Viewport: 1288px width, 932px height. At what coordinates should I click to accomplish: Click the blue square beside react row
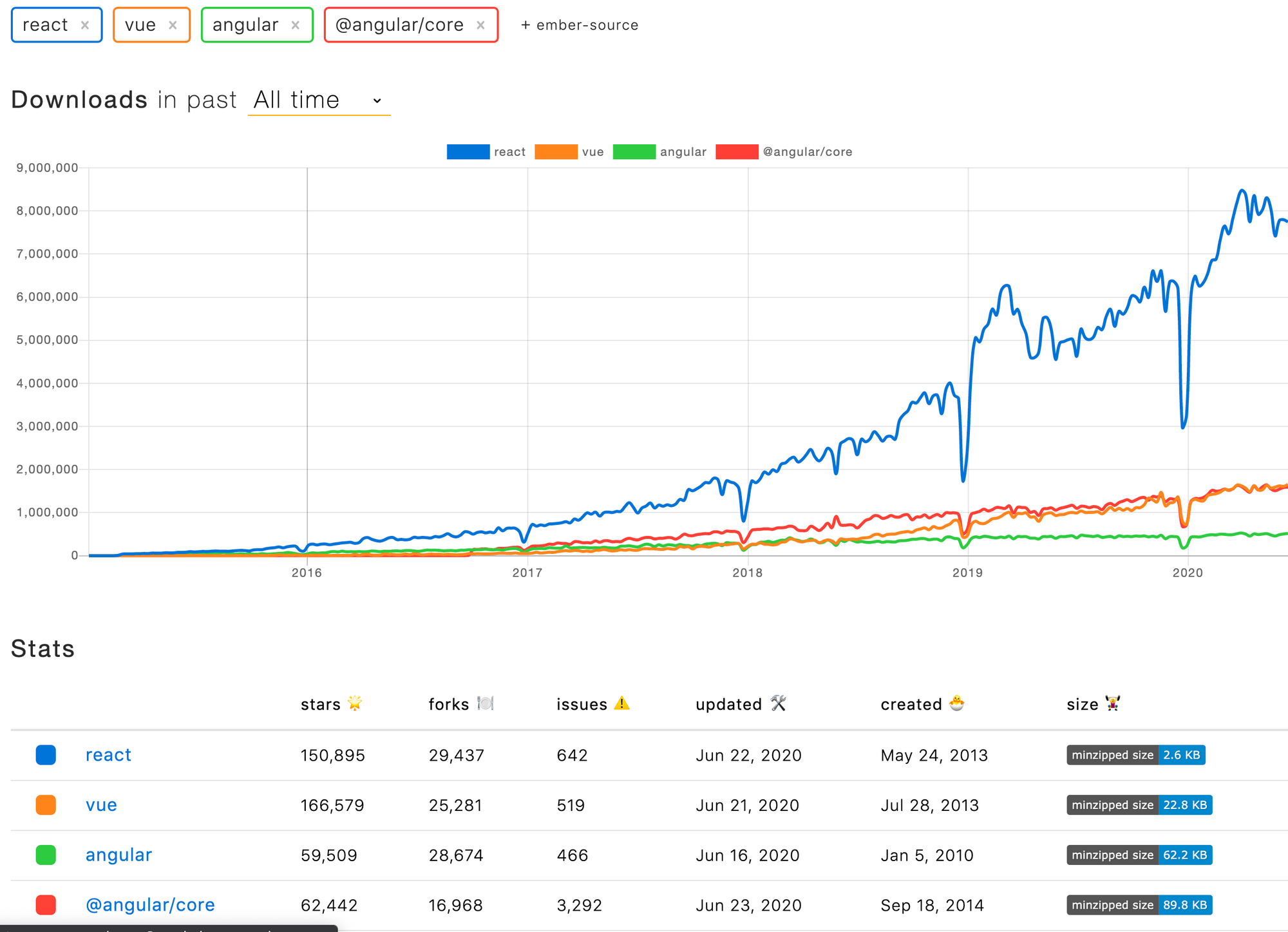coord(46,755)
